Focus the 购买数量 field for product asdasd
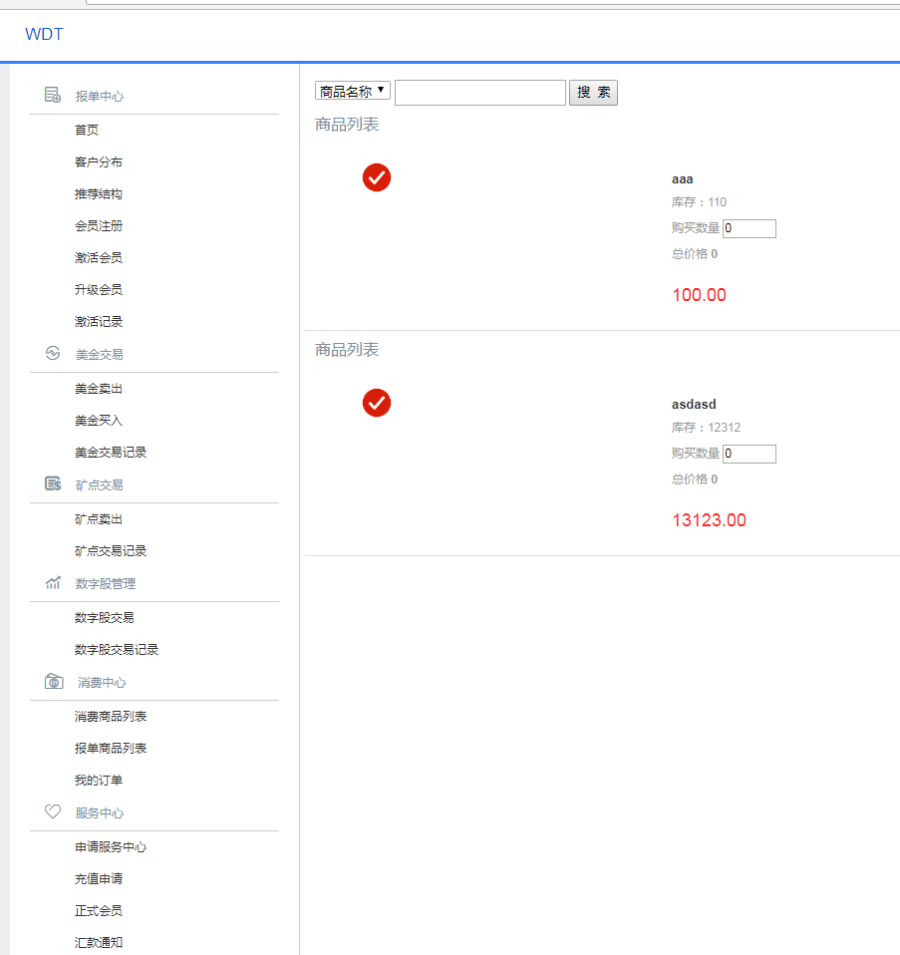The height and width of the screenshot is (955, 900). 749,454
